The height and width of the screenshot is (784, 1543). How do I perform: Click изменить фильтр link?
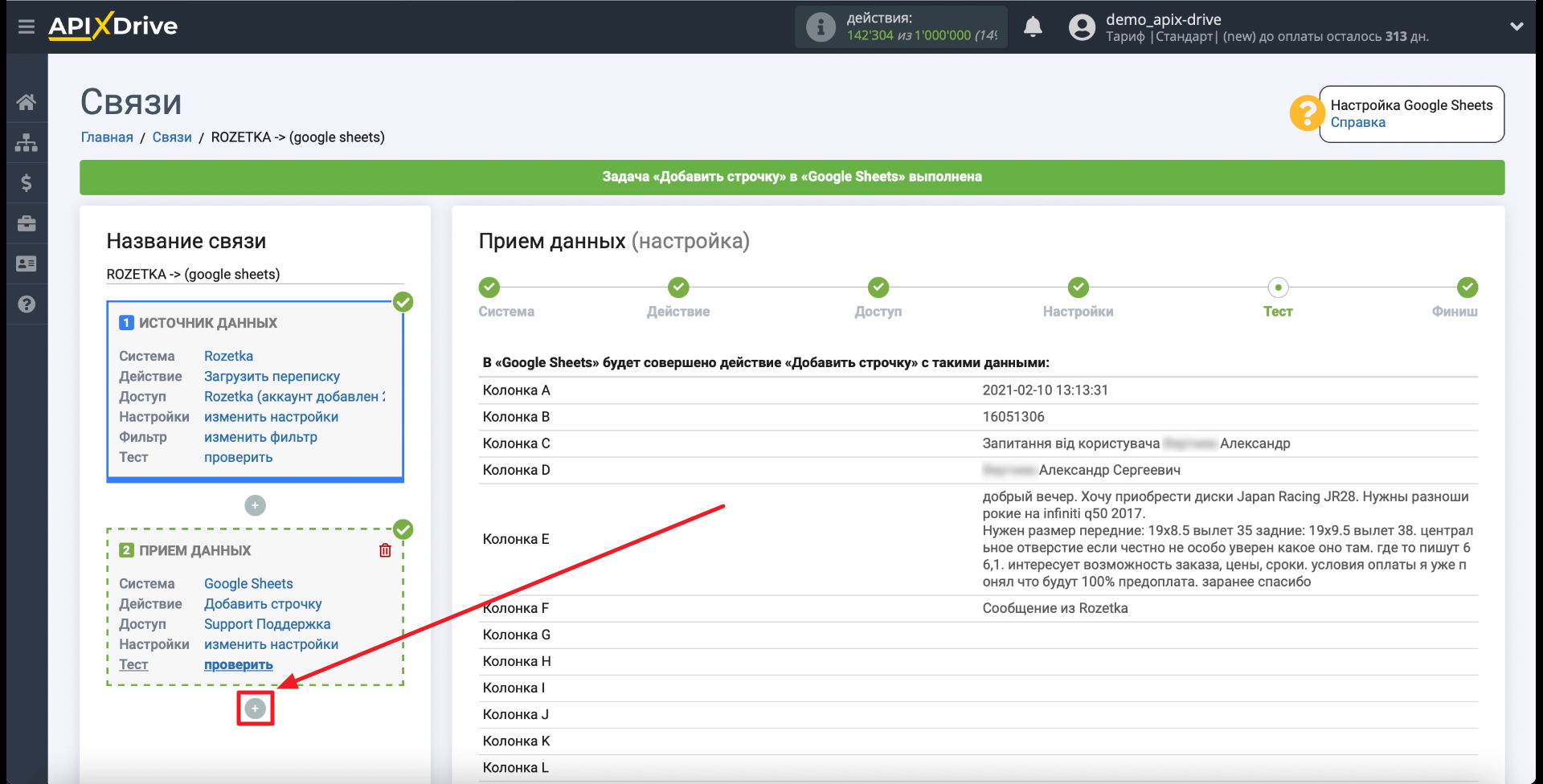click(x=260, y=437)
